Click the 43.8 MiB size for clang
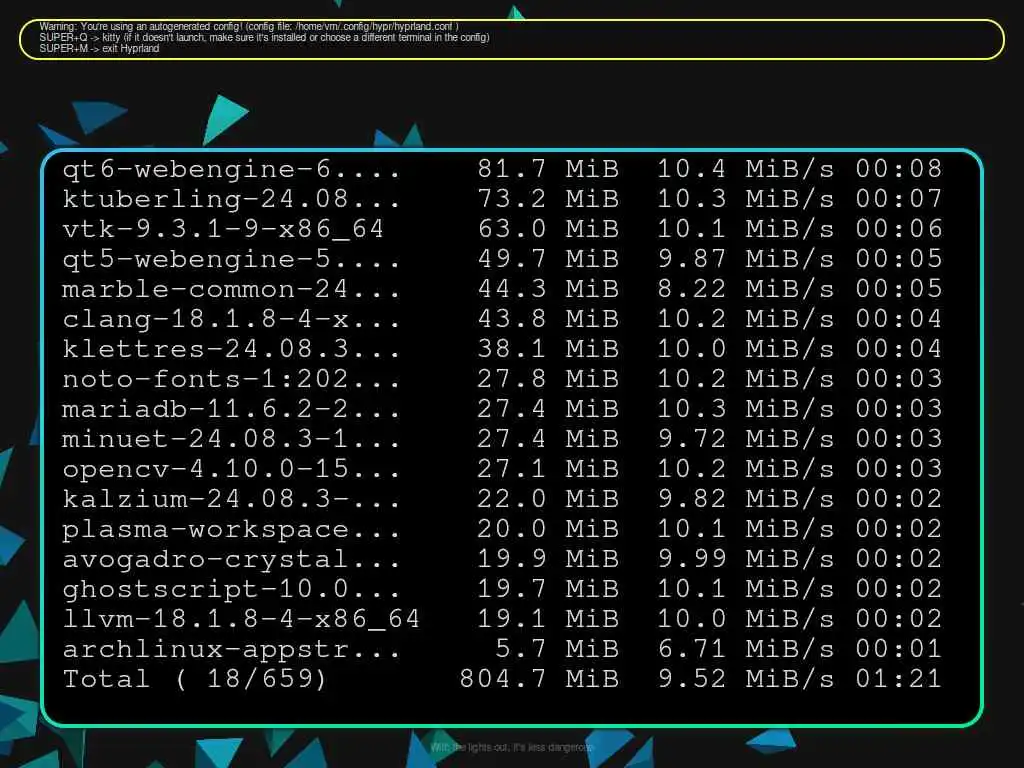1024x768 pixels. [x=548, y=319]
